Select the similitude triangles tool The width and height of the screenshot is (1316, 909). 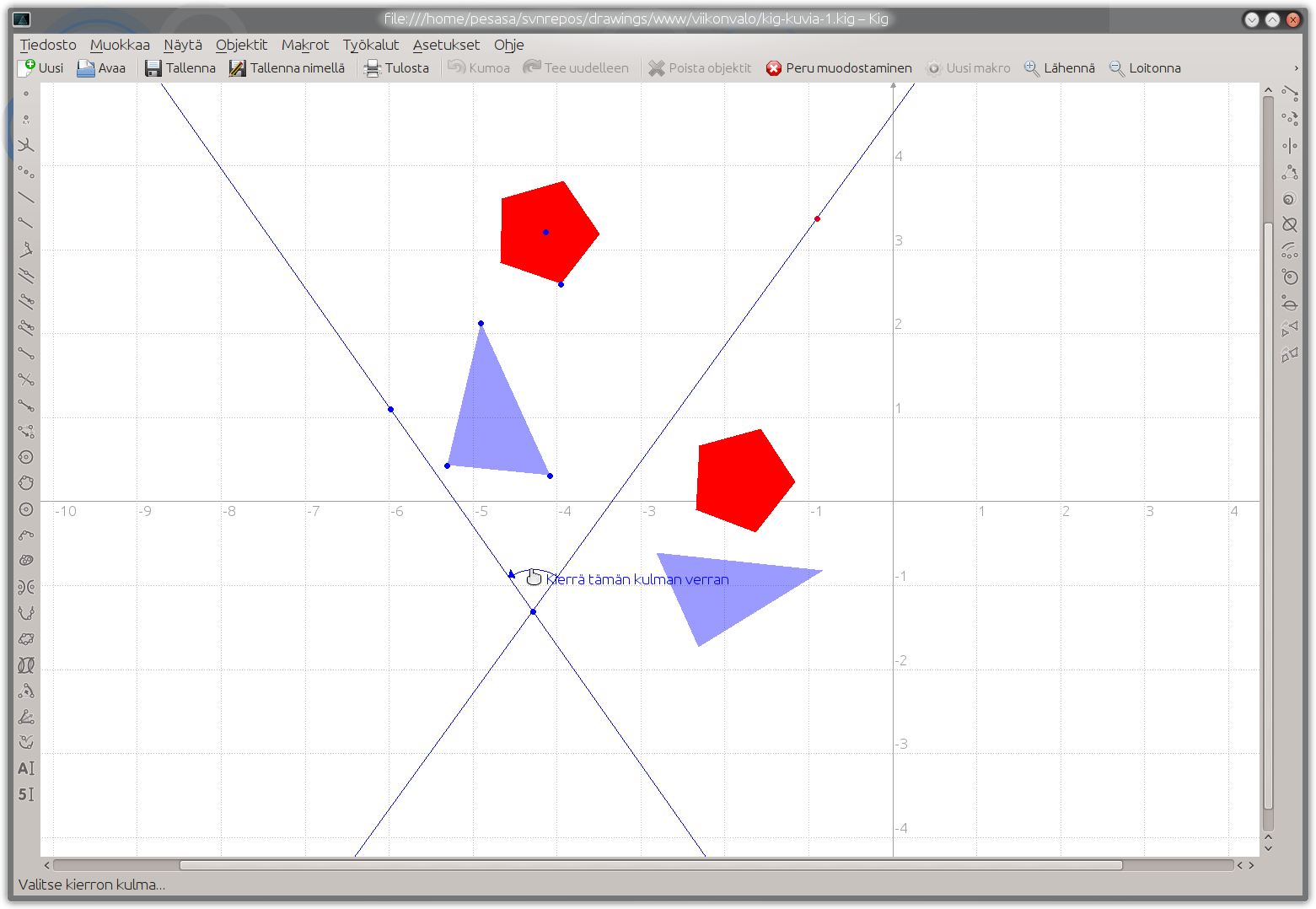1290,328
